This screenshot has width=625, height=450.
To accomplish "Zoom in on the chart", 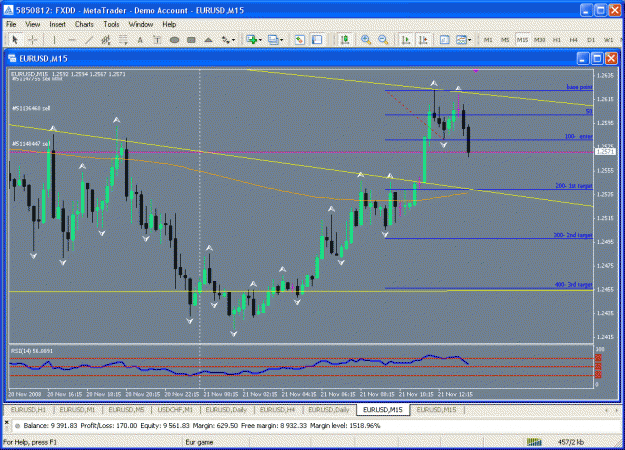I will click(x=366, y=40).
